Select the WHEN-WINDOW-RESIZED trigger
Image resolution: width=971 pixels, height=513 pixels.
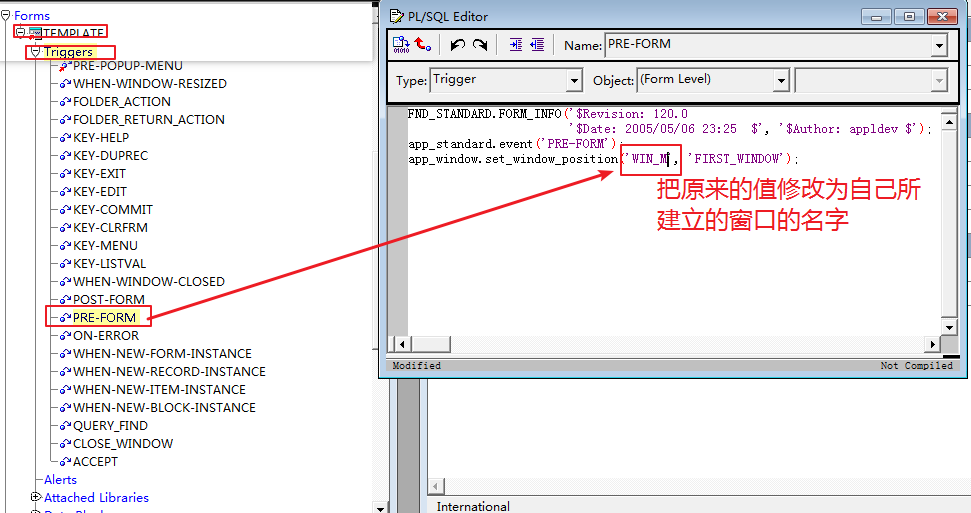[150, 84]
